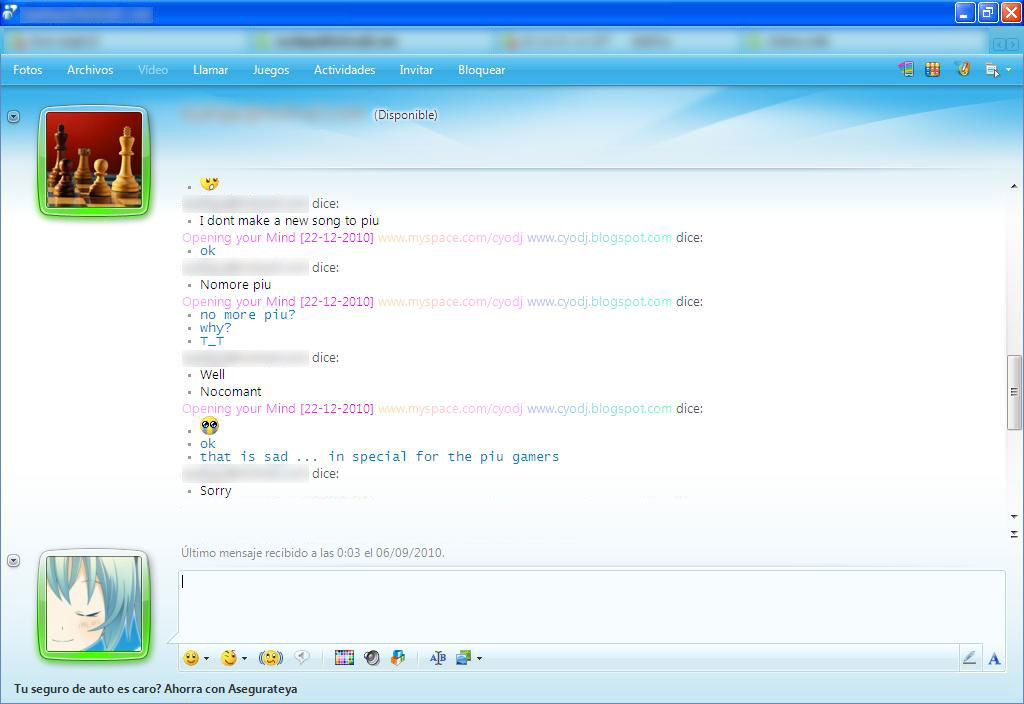This screenshot has width=1024, height=704.
Task: Open the color scheme paintbrush icon
Action: tap(963, 70)
